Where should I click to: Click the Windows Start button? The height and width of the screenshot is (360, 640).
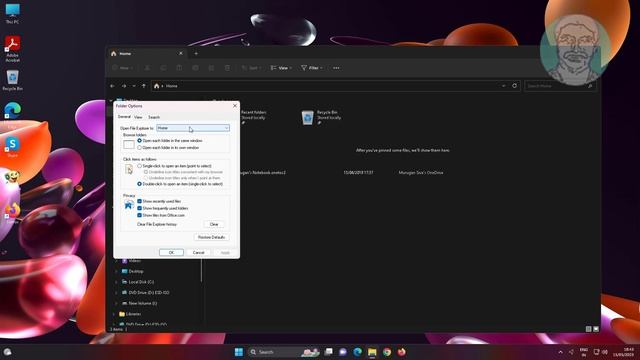239,352
